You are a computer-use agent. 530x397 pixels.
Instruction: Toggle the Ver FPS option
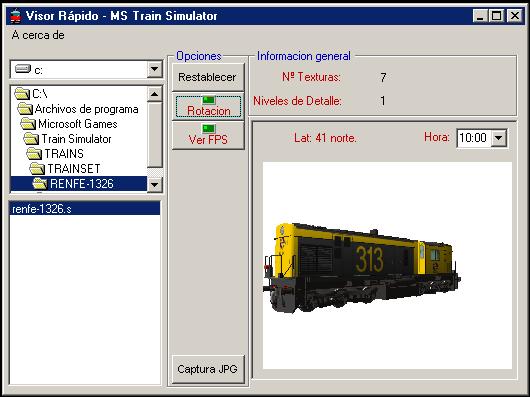[208, 135]
